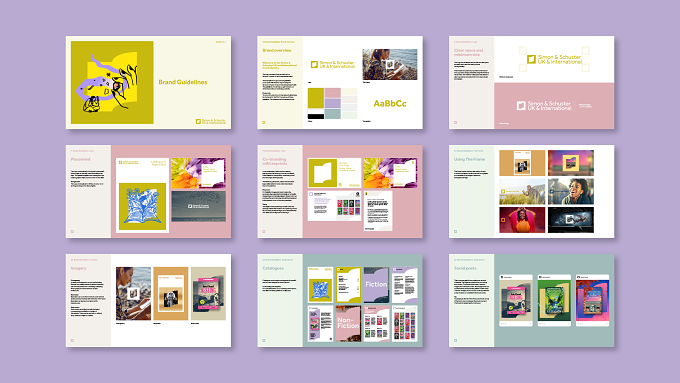Select the woman reading photo on Imagery page
Viewport: 680px width, 383px height.
[134, 294]
